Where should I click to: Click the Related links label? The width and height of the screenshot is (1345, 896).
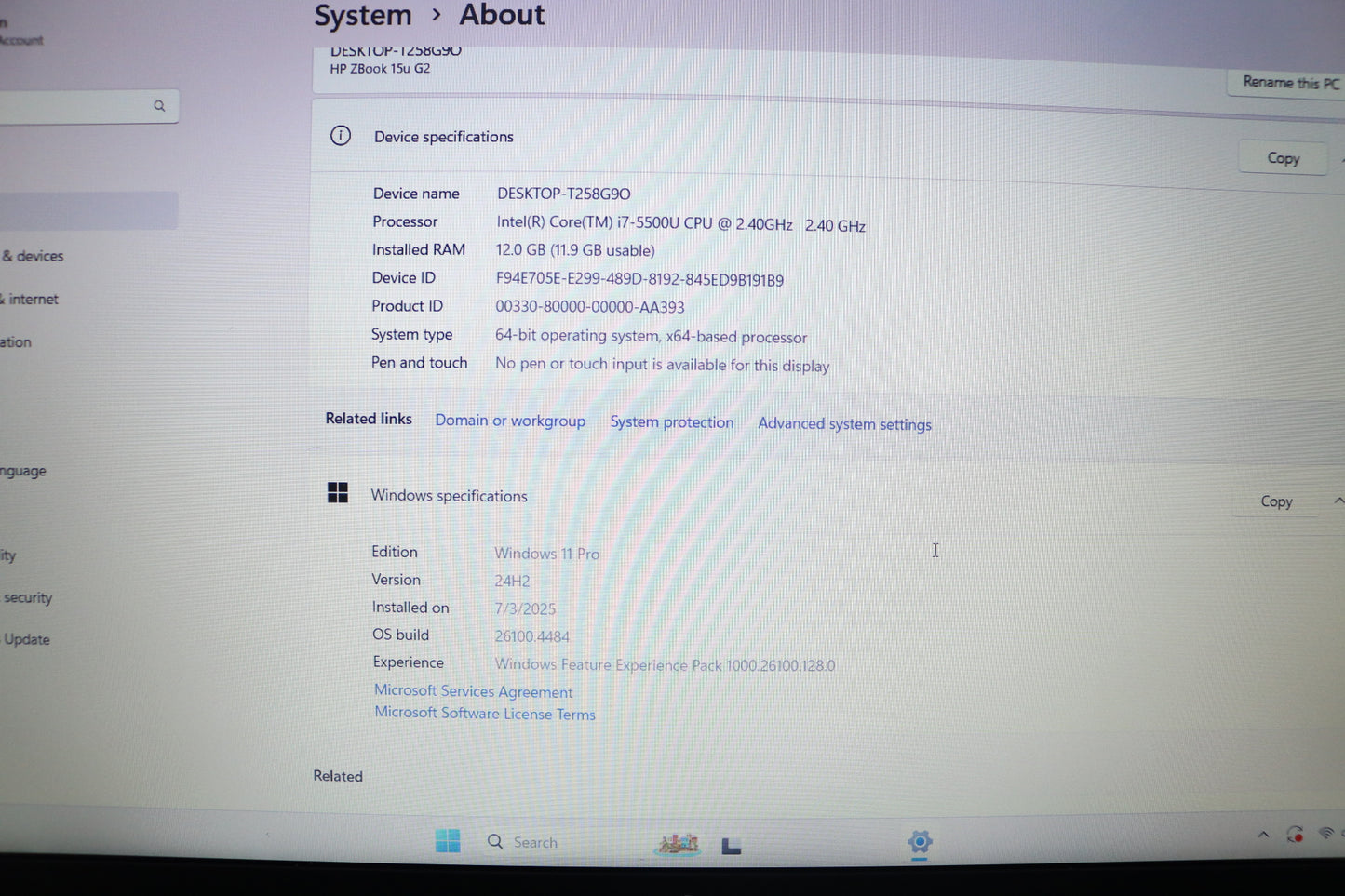(x=369, y=419)
